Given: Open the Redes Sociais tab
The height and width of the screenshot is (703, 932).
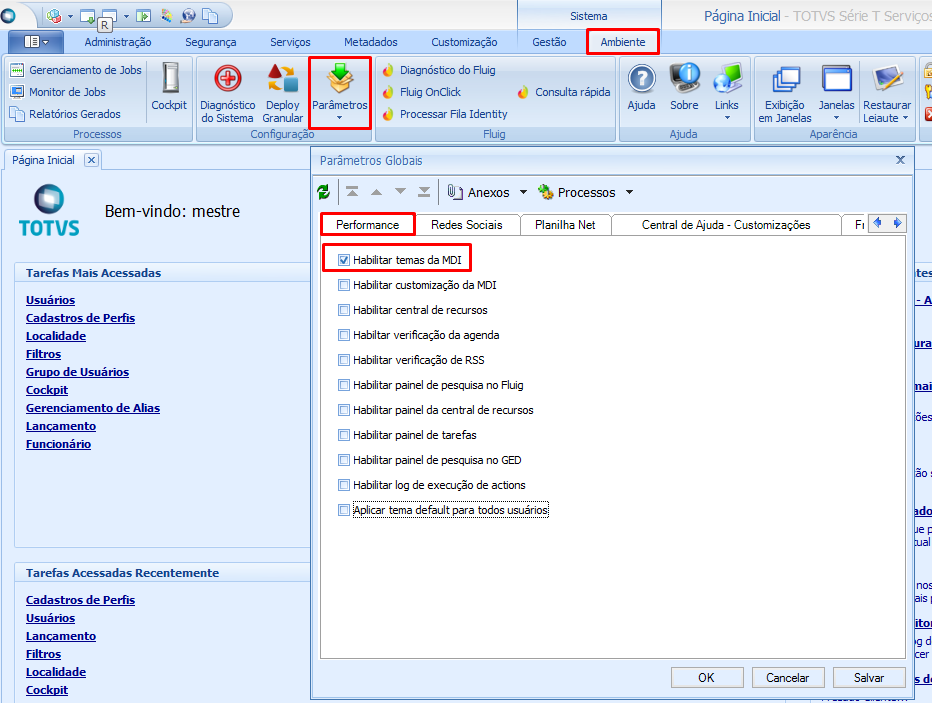Looking at the screenshot, I should (x=467, y=225).
